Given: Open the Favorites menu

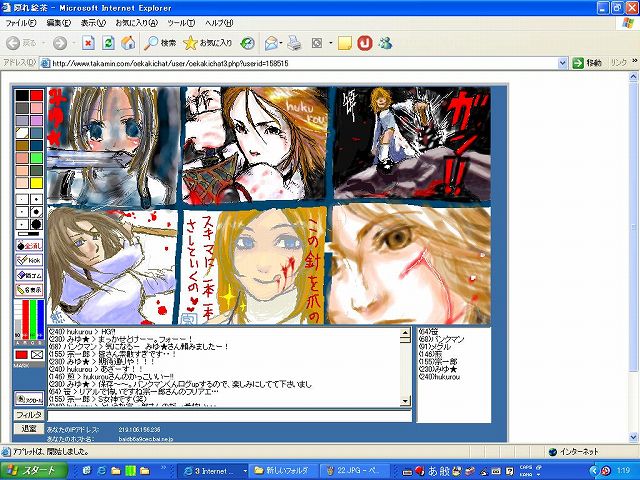Looking at the screenshot, I should pos(137,23).
